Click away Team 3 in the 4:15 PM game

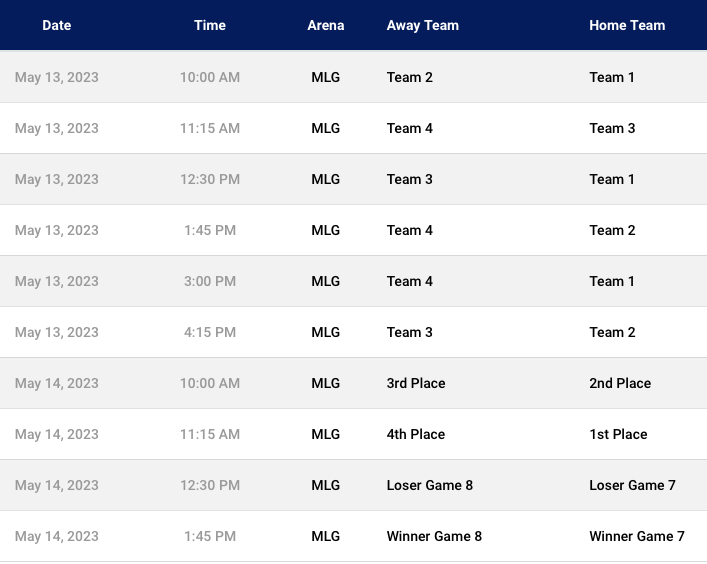point(409,332)
